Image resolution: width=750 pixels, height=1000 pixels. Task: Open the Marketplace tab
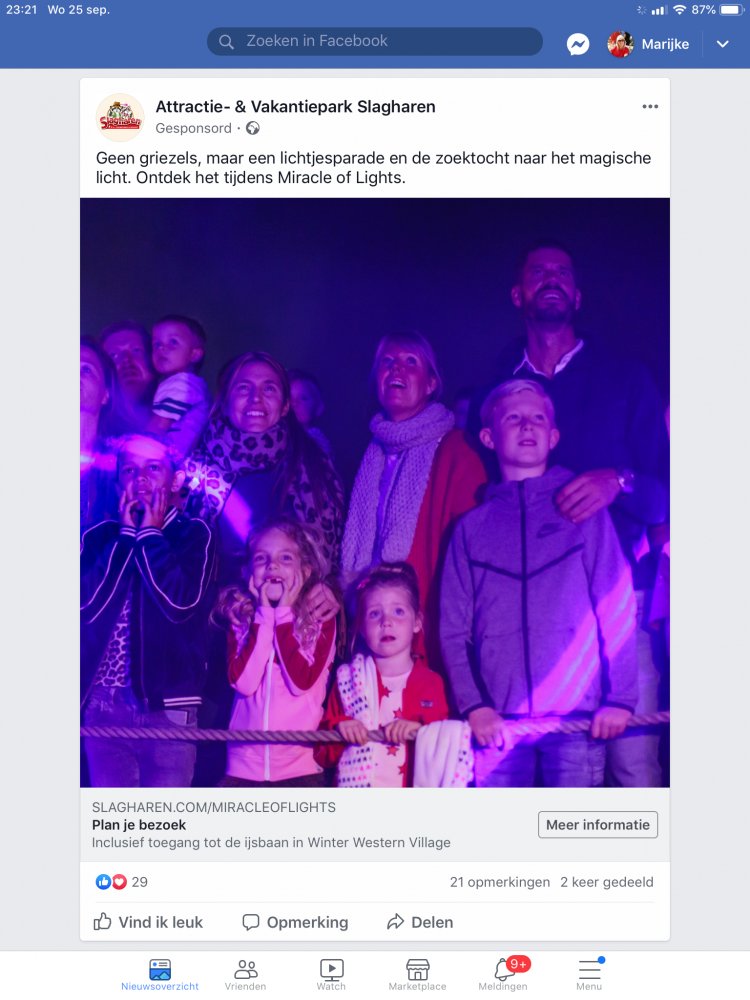(x=418, y=974)
